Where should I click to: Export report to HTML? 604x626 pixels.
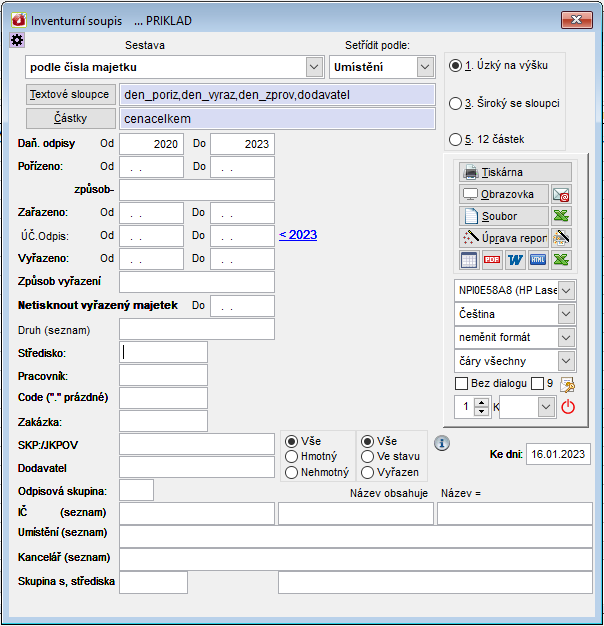click(x=538, y=260)
